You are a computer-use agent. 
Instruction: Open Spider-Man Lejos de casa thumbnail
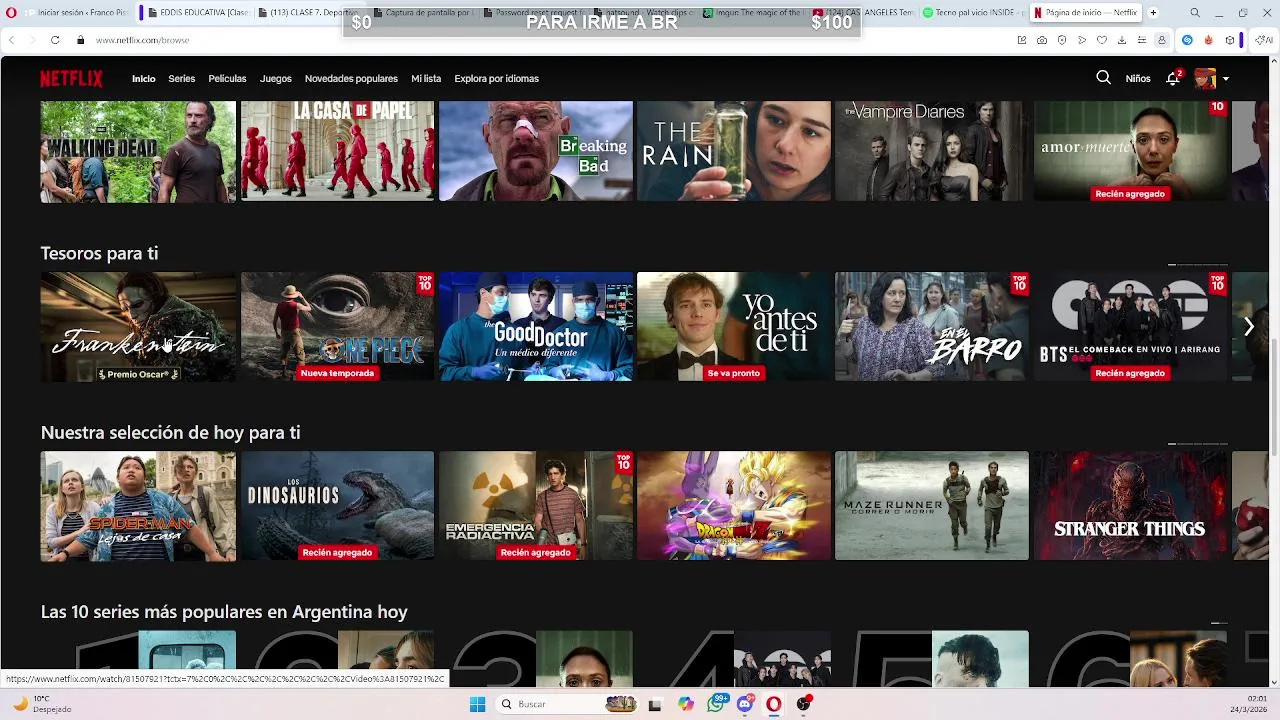pos(138,506)
